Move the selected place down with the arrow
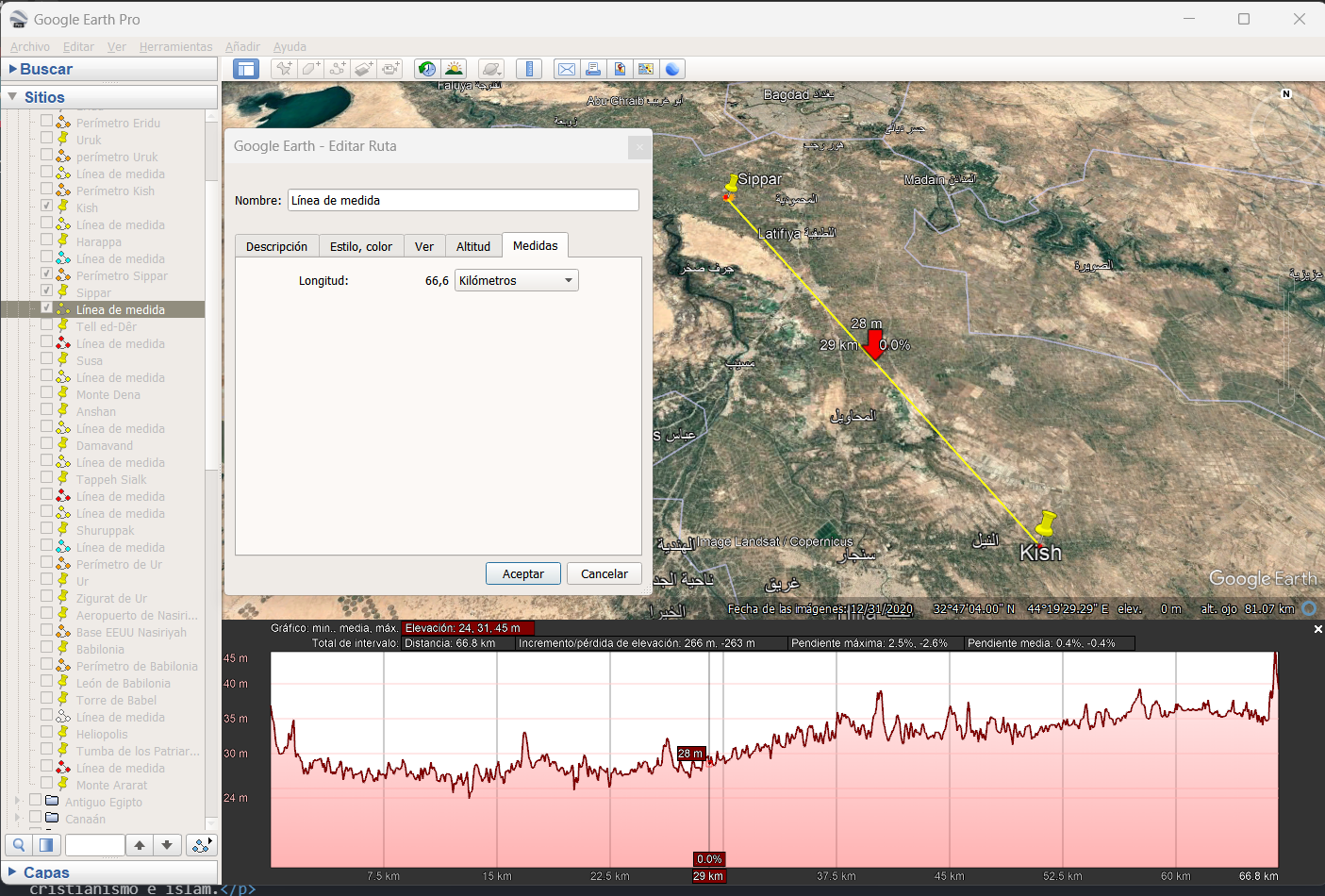 click(x=167, y=845)
